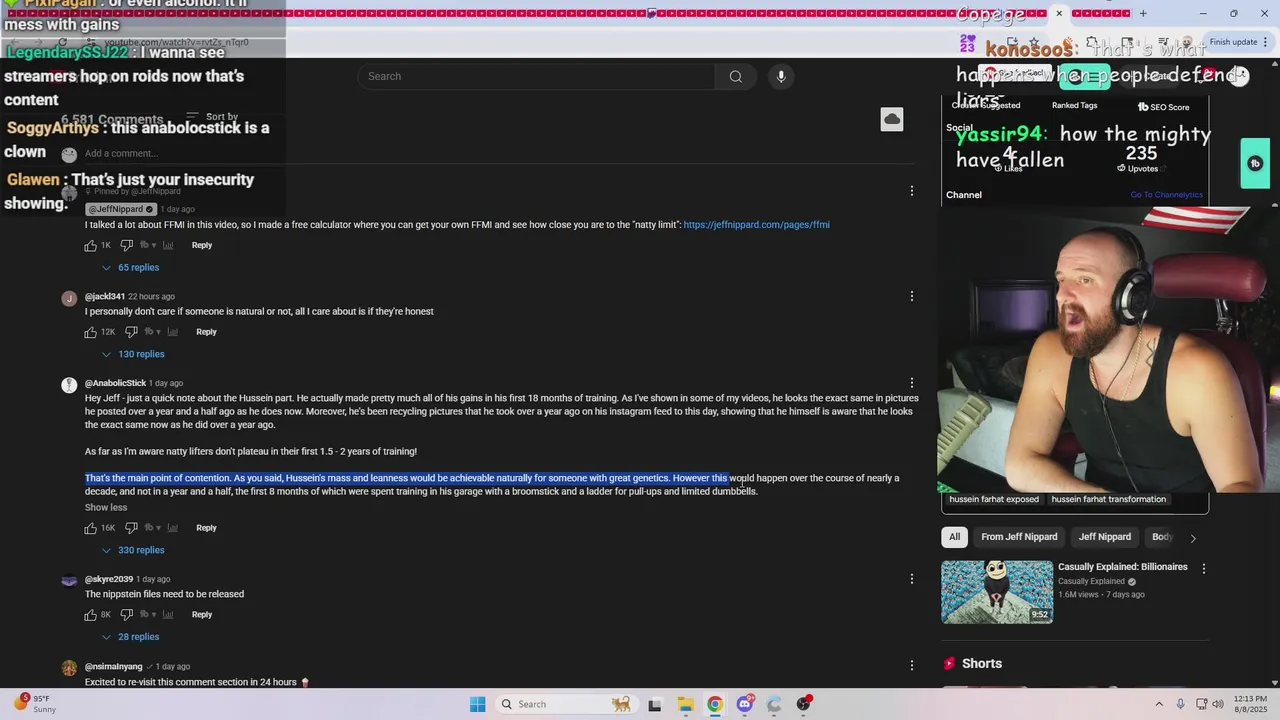Like the pinned @JeffNippard comment
Viewport: 1280px width, 720px height.
[x=91, y=245]
